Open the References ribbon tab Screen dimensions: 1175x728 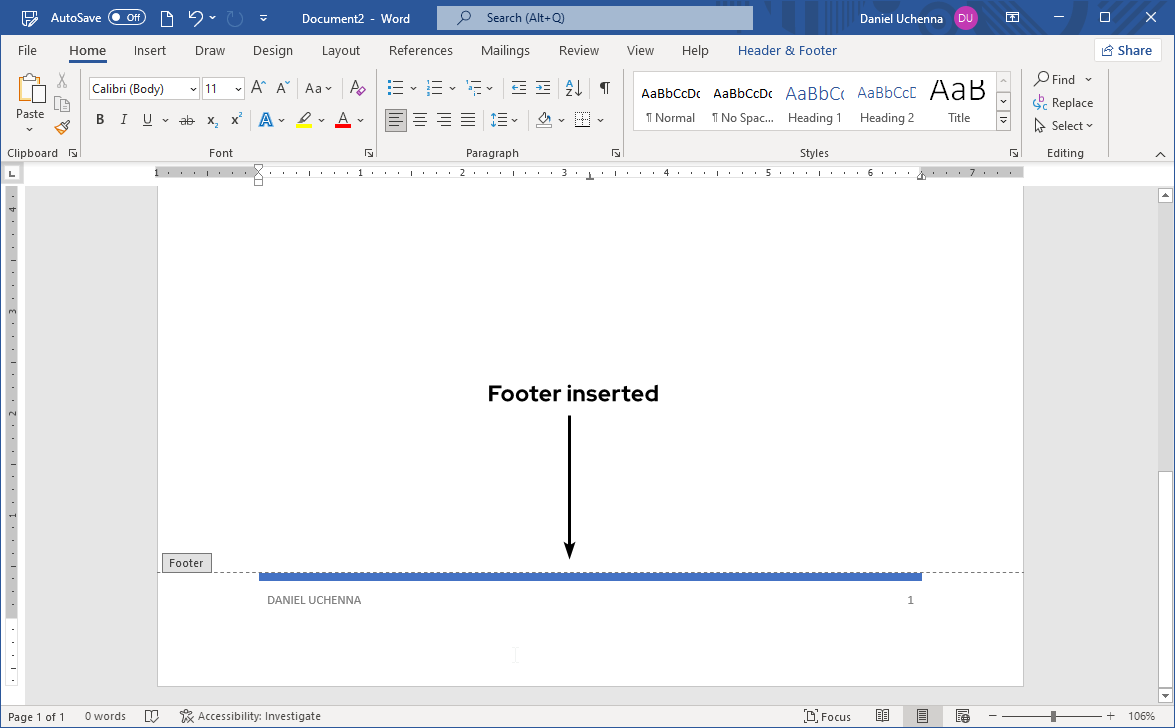pyautogui.click(x=421, y=50)
